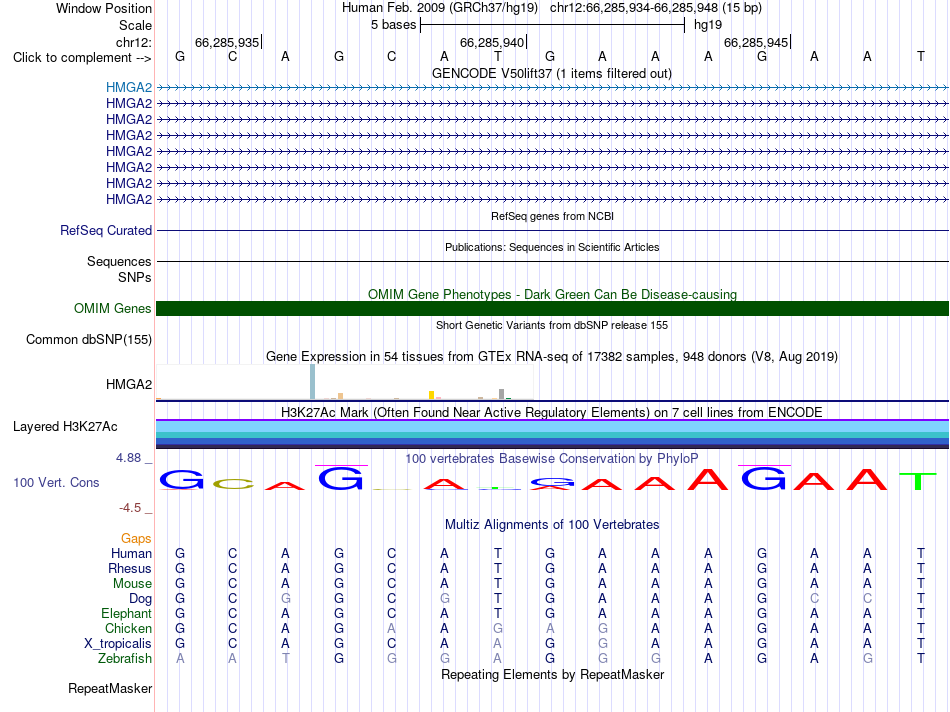Open 'Repeating Elements by RepeatMasker' track title
Screen dimensions: 950x712
pyautogui.click(x=552, y=674)
